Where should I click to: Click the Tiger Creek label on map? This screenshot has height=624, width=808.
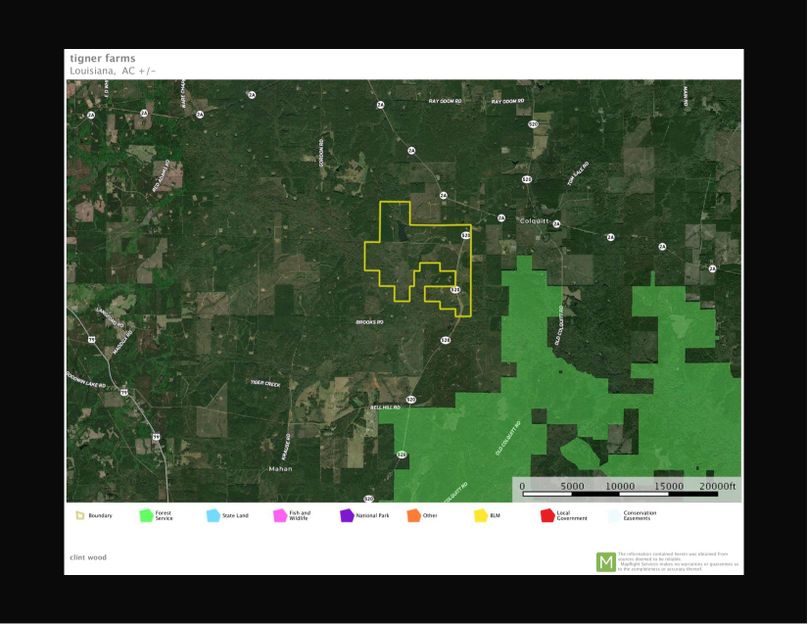point(265,383)
